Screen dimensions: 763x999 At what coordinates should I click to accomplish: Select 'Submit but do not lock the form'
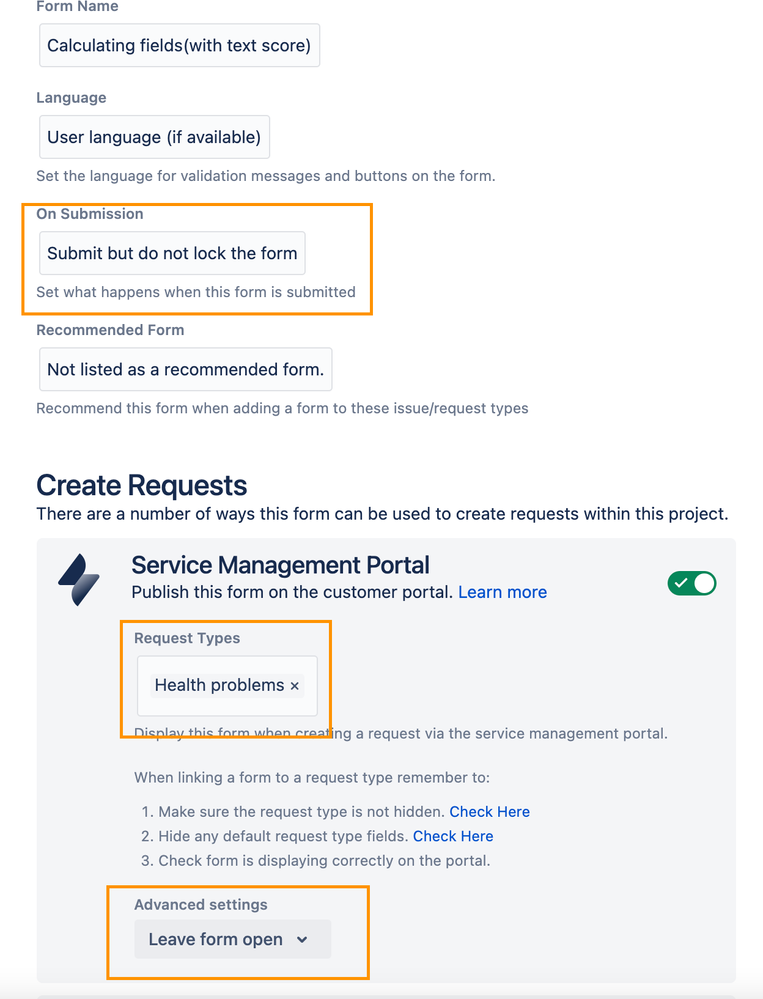171,253
